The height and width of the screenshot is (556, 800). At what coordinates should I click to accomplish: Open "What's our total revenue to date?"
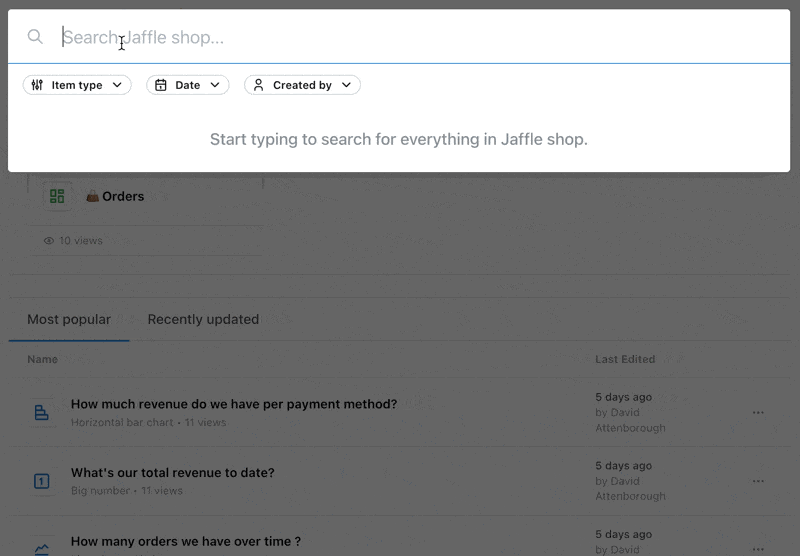click(x=172, y=473)
